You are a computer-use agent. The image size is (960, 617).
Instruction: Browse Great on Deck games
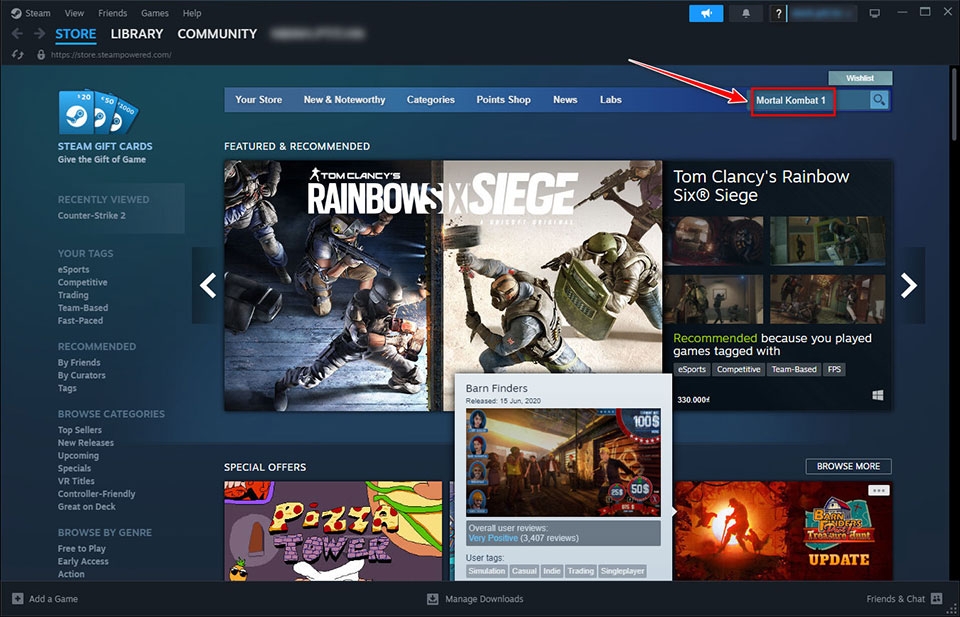coord(86,507)
